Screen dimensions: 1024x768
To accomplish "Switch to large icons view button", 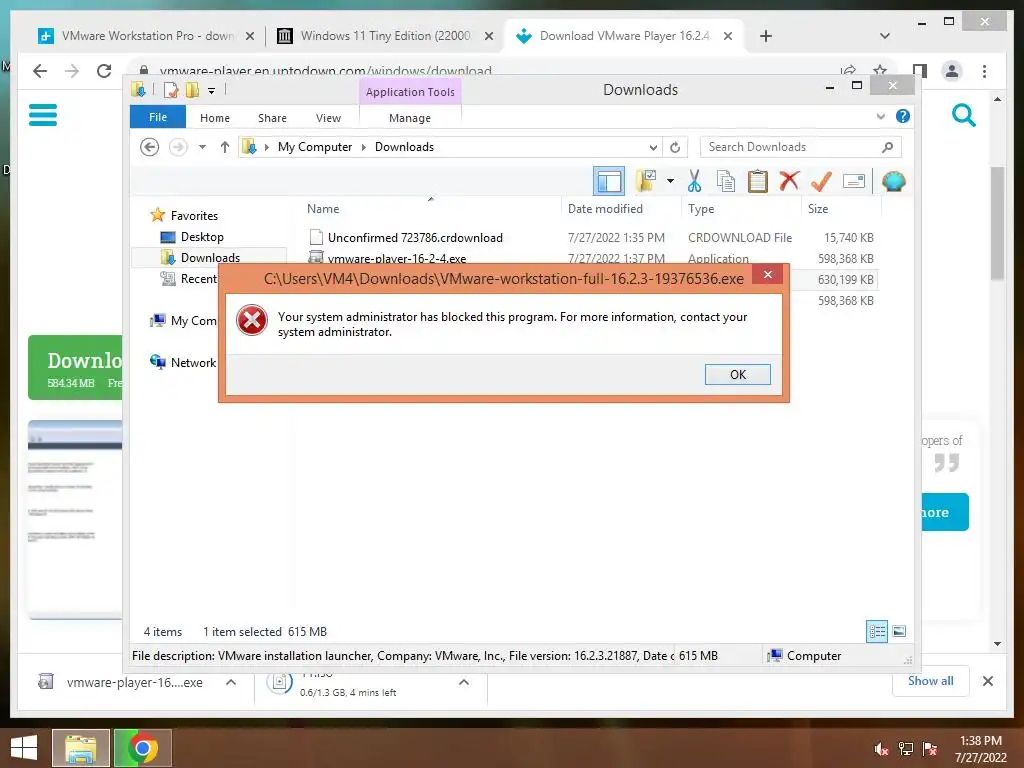I will coord(899,631).
